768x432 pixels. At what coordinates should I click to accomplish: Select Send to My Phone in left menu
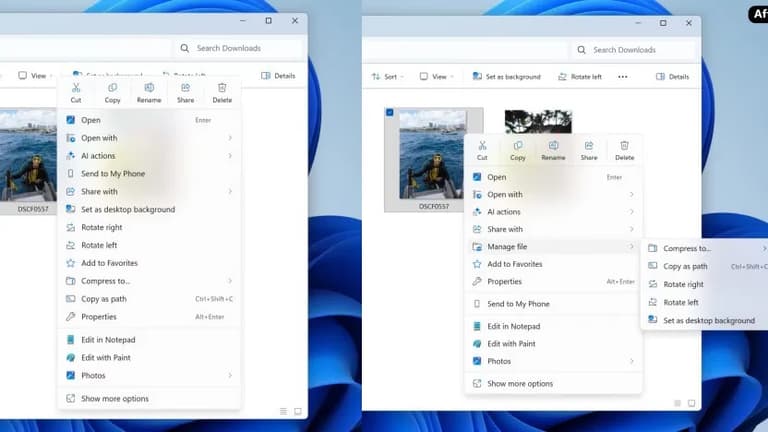[149, 174]
